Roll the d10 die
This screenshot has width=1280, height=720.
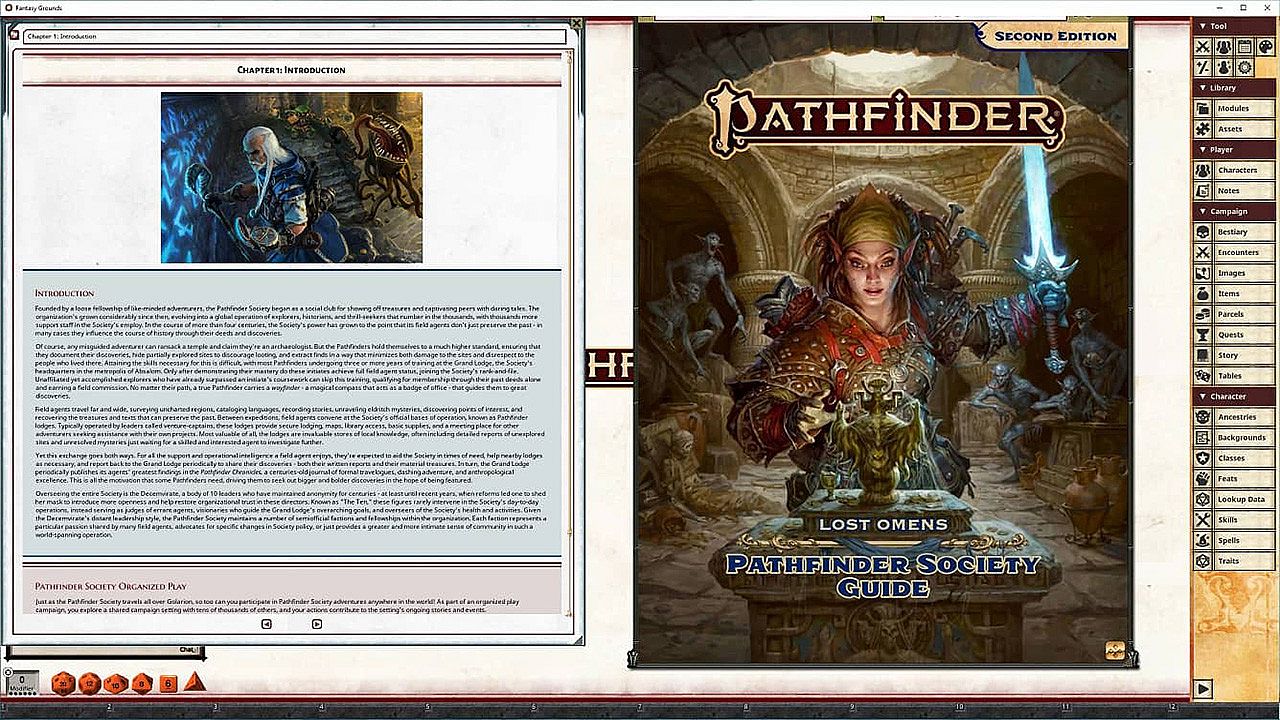coord(116,683)
